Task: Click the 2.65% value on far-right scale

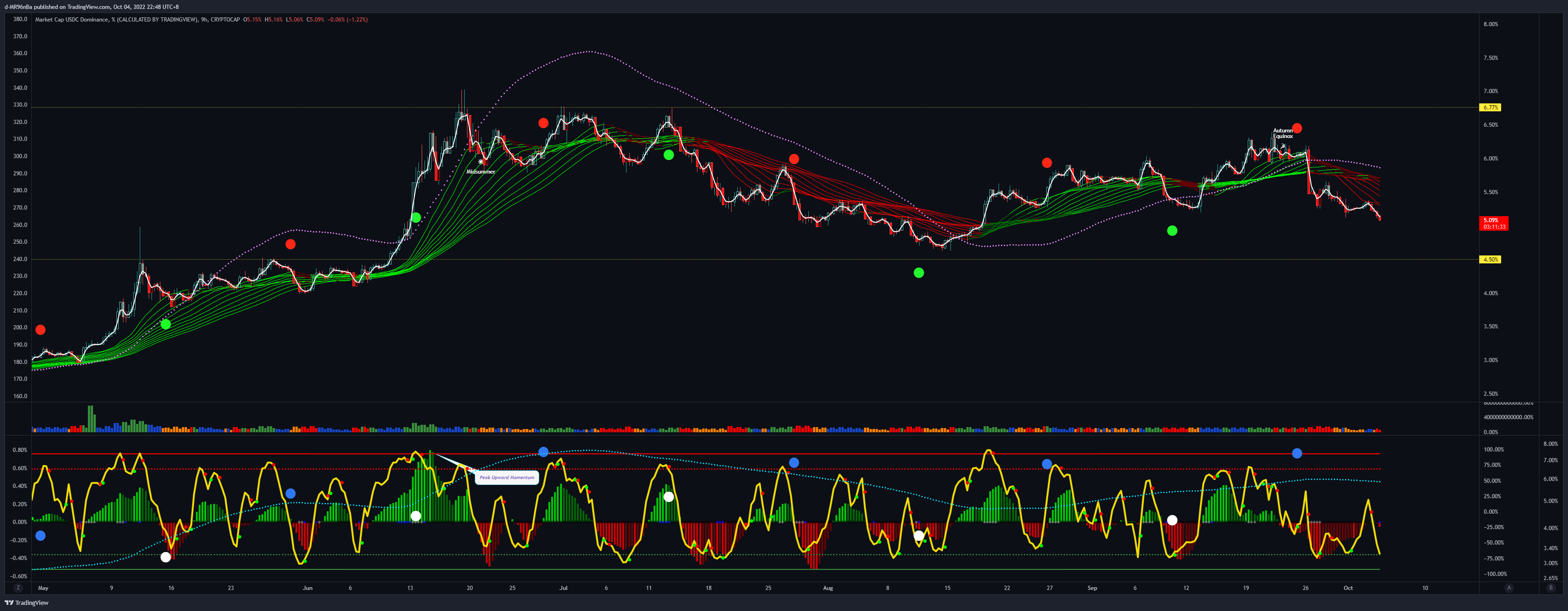Action: point(1551,578)
